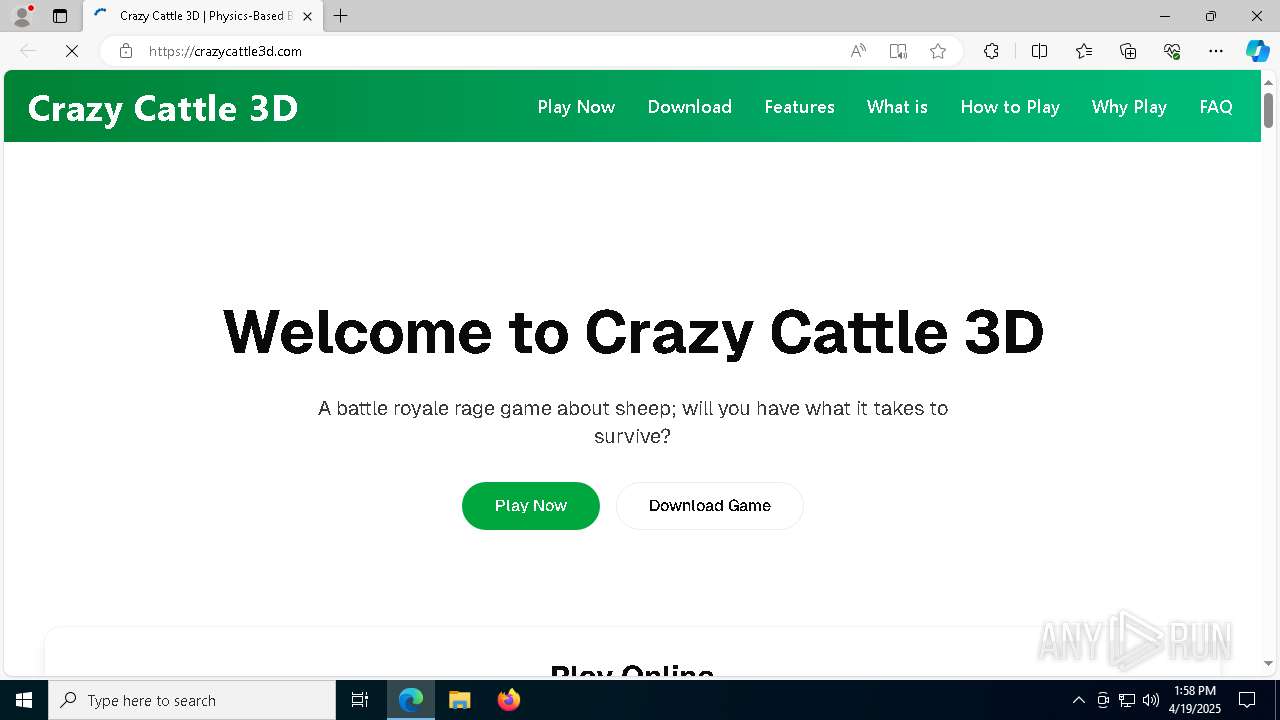Open the volume control tray icon
Image resolution: width=1280 pixels, height=720 pixels.
click(1151, 700)
